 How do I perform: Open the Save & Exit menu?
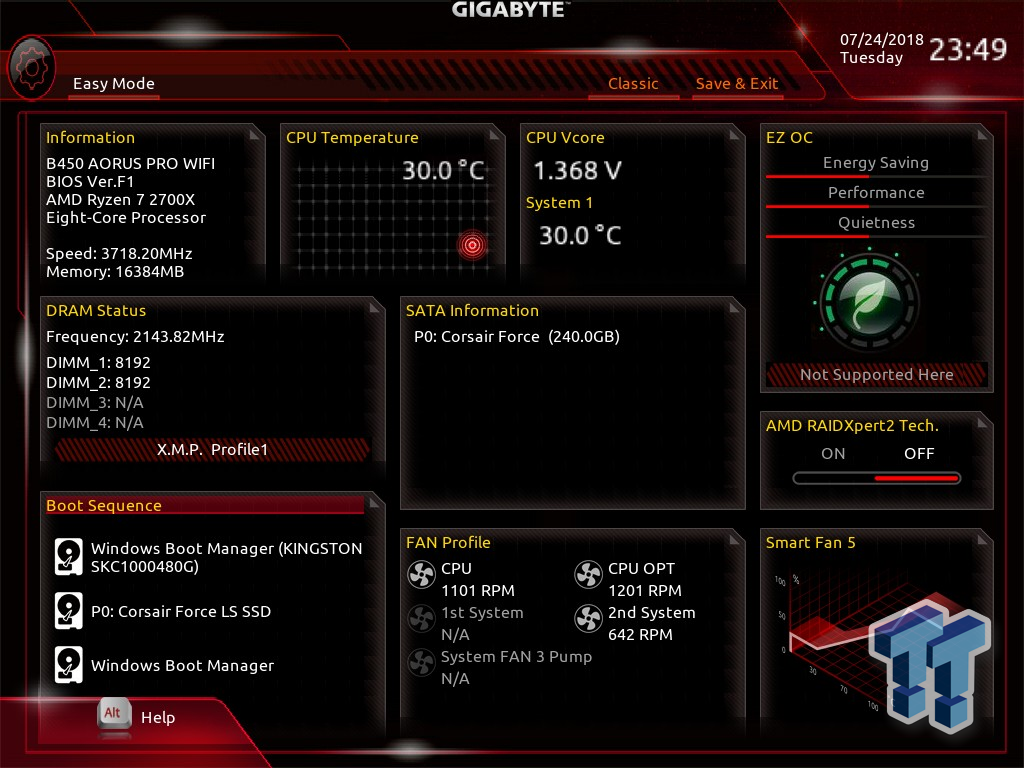pyautogui.click(x=737, y=84)
